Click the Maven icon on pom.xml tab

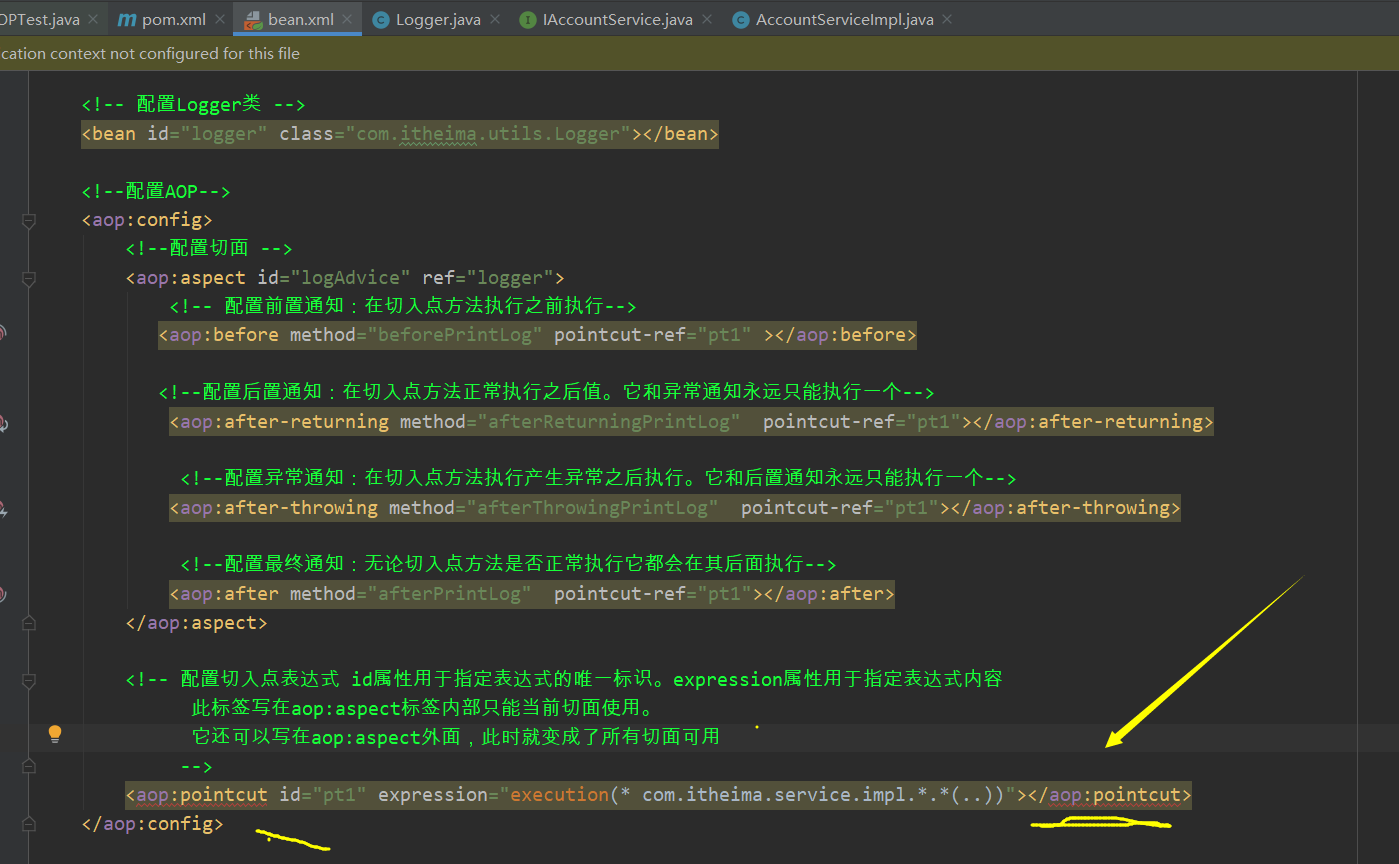point(127,20)
